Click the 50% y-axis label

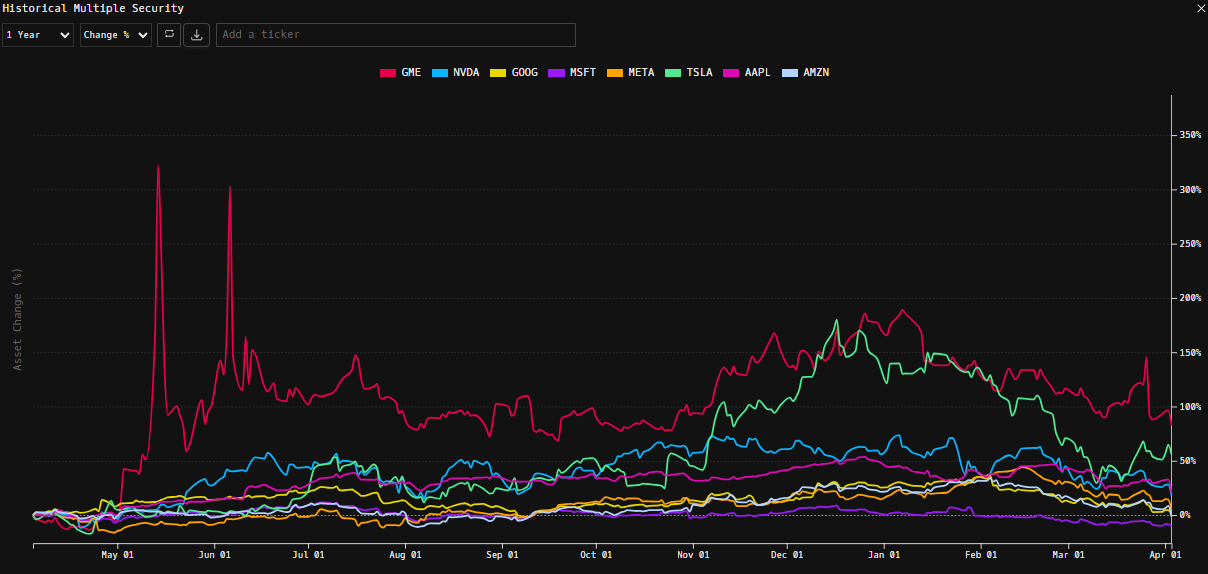click(1188, 460)
